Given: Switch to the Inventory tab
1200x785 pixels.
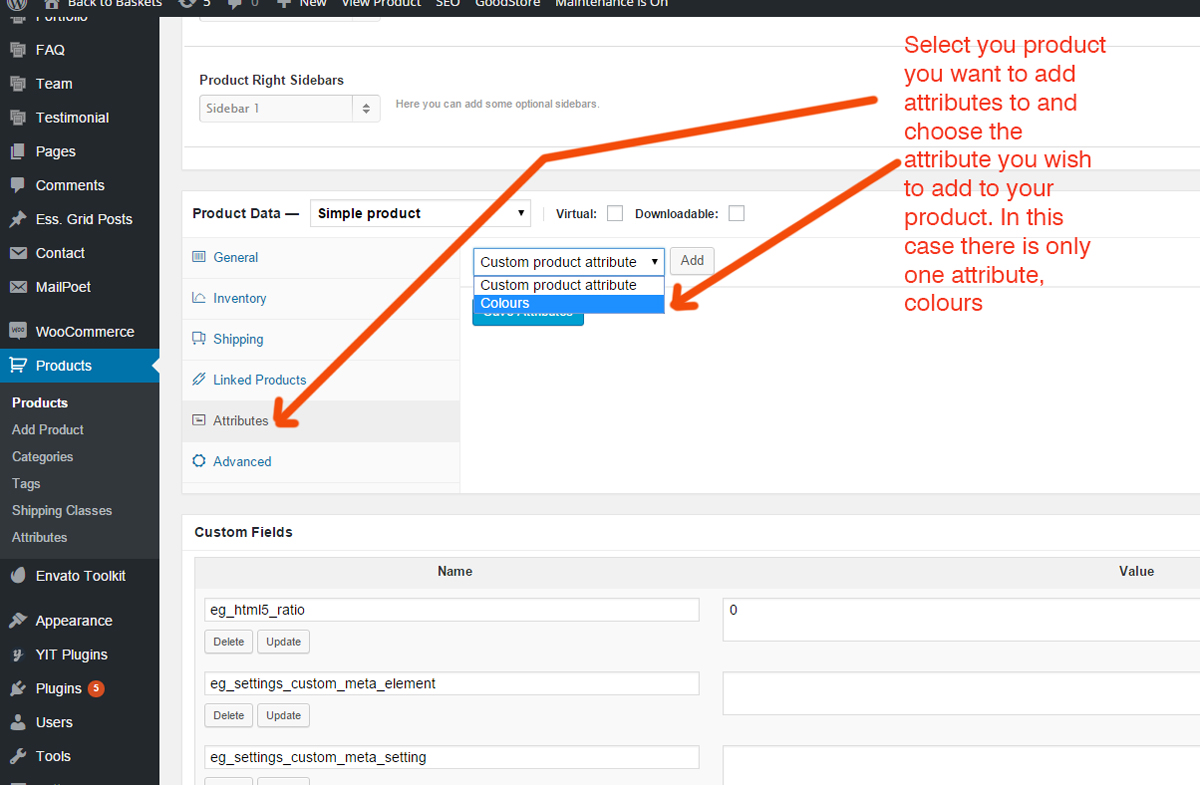Looking at the screenshot, I should 239,298.
